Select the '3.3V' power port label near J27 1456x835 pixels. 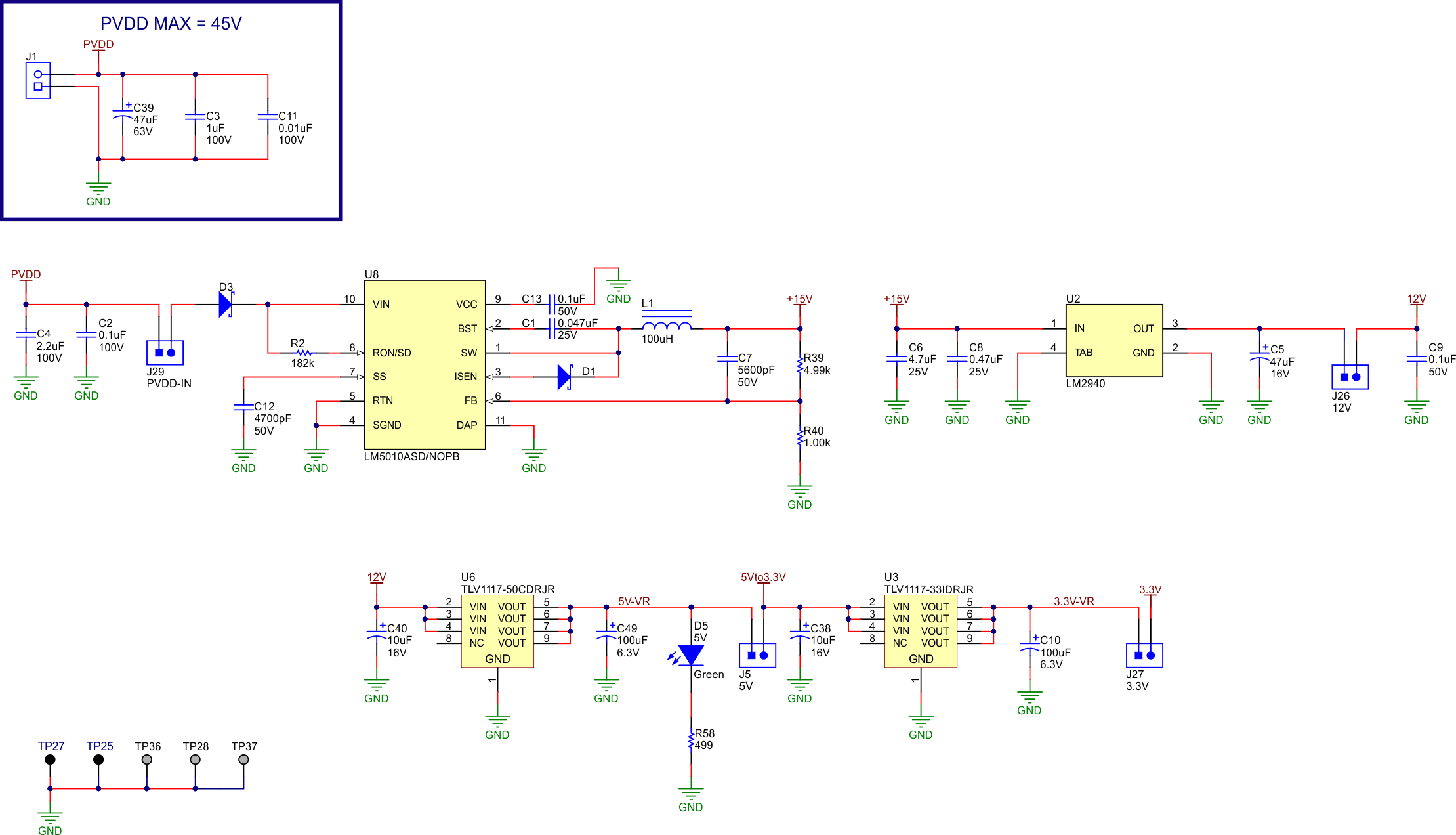[1150, 589]
